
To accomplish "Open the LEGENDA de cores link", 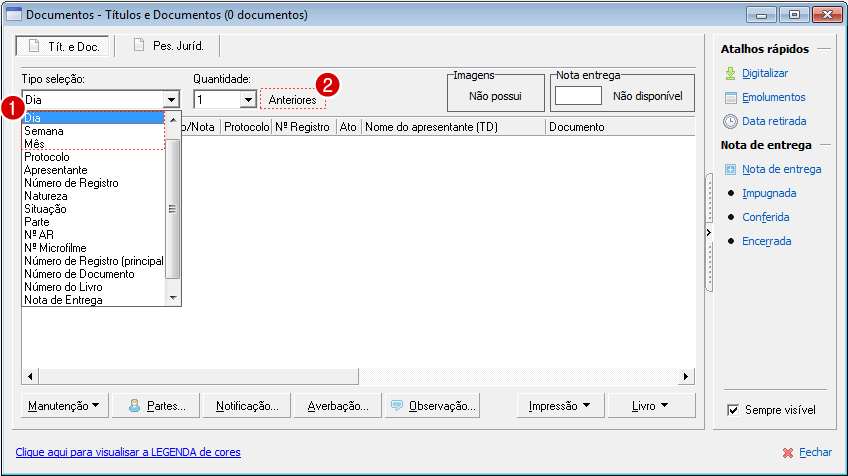I will click(x=128, y=452).
